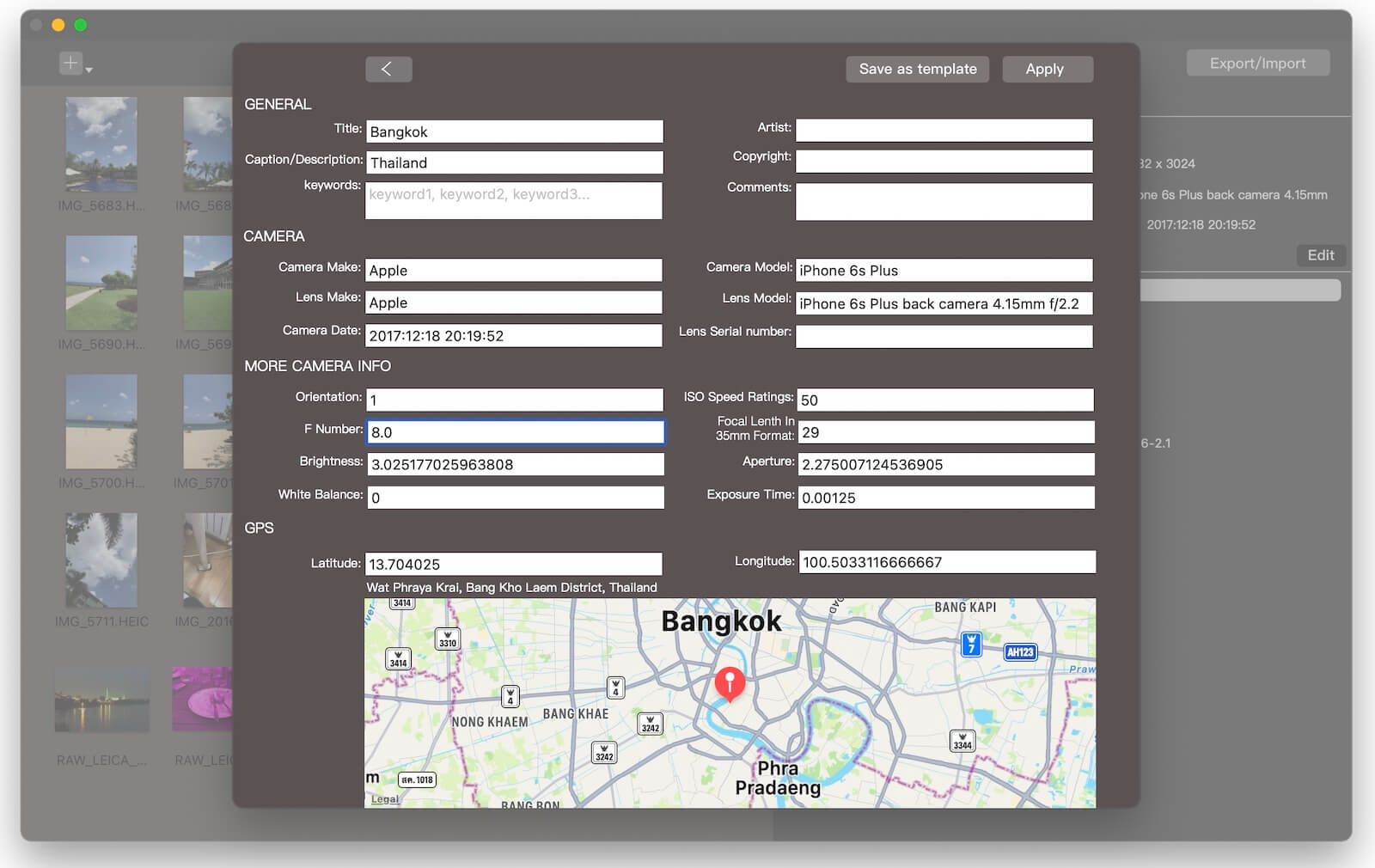The width and height of the screenshot is (1375, 868).
Task: Focus the F Number field
Action: tap(516, 432)
